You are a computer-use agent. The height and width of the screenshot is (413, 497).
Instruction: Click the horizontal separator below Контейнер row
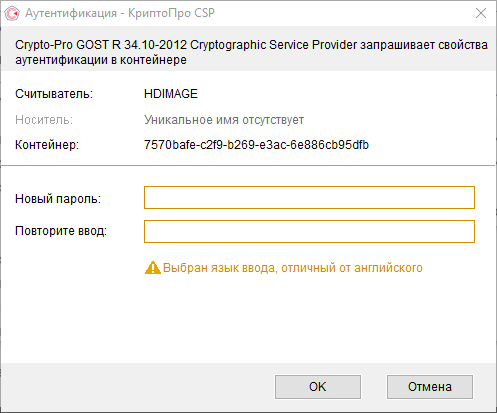tap(248, 165)
